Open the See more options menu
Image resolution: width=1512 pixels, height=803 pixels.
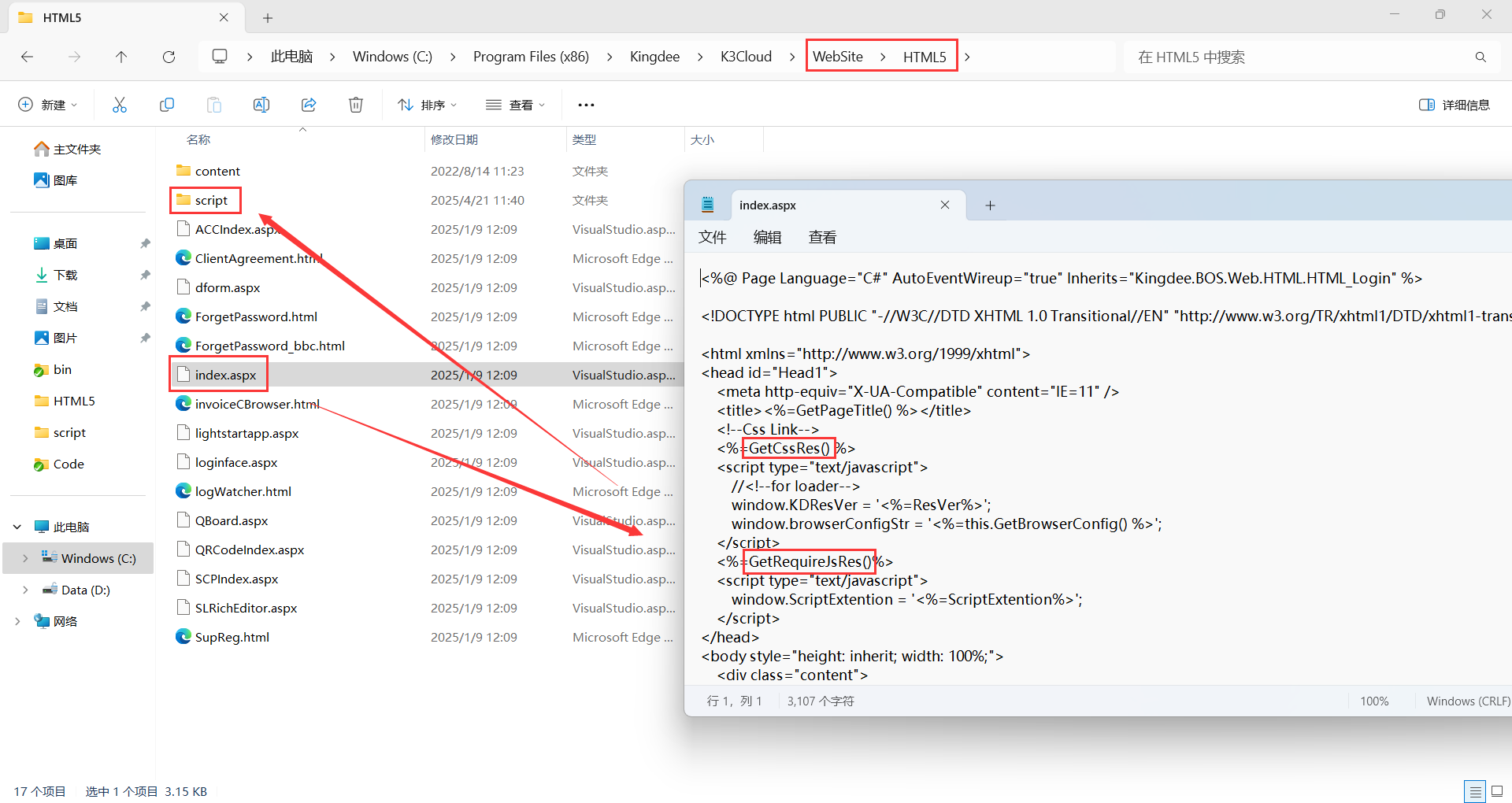[586, 105]
